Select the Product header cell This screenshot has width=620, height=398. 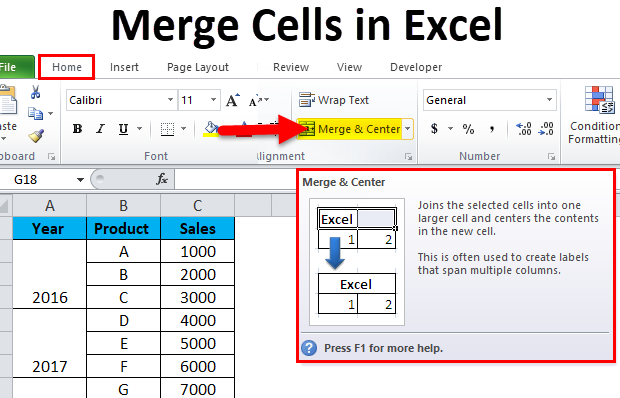pyautogui.click(x=123, y=228)
